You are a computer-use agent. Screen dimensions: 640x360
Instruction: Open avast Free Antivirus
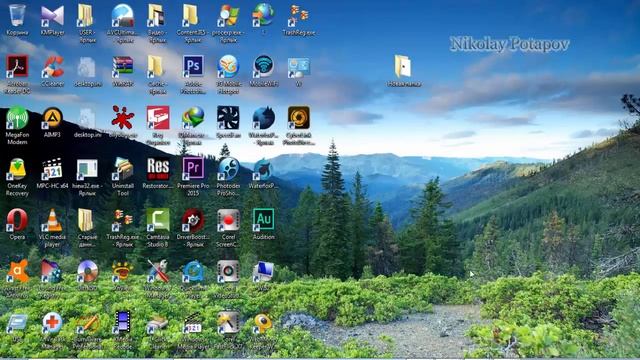[x=17, y=271]
